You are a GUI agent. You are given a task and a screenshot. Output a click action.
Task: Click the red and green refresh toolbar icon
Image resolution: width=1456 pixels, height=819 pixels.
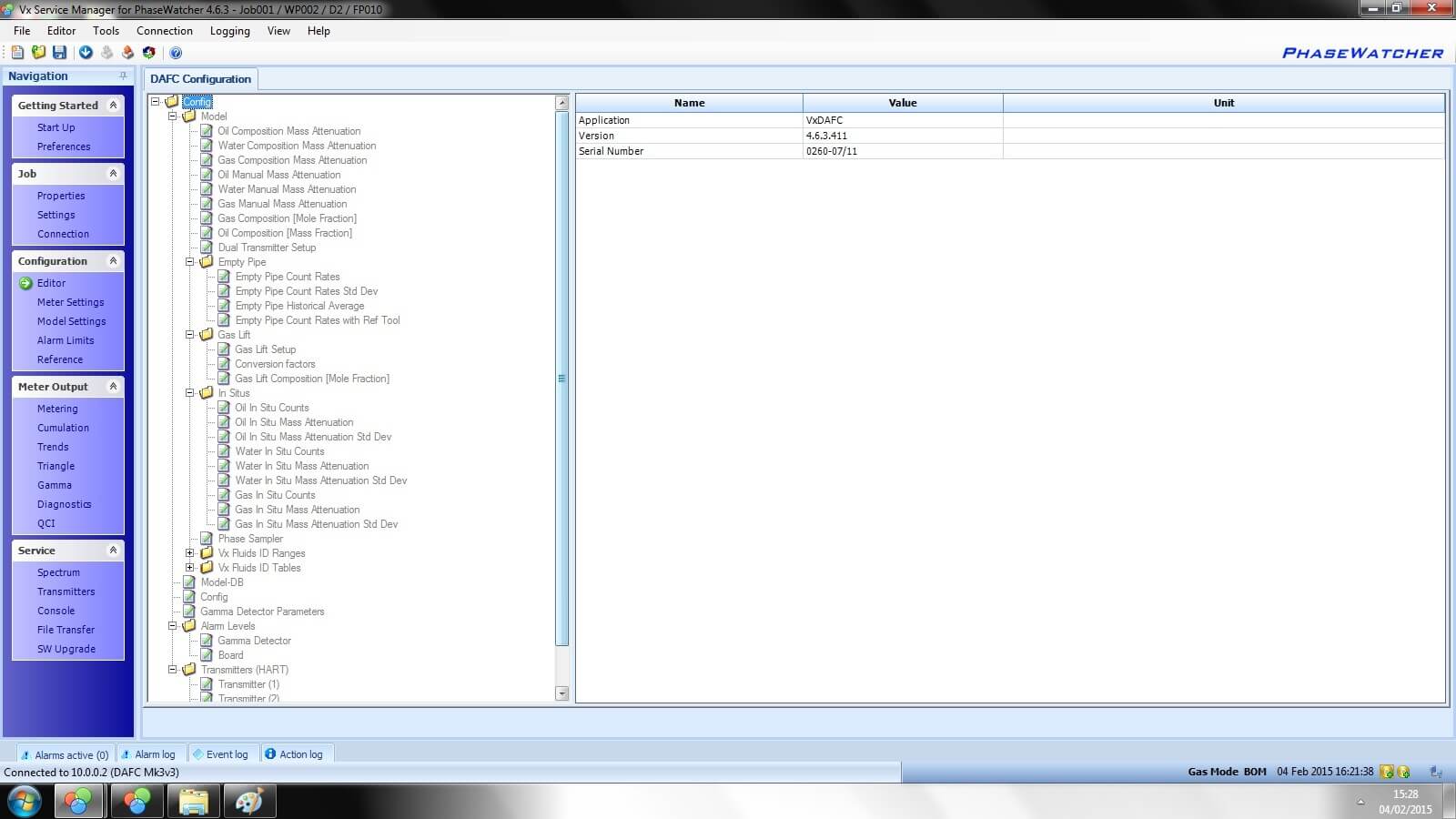(149, 53)
